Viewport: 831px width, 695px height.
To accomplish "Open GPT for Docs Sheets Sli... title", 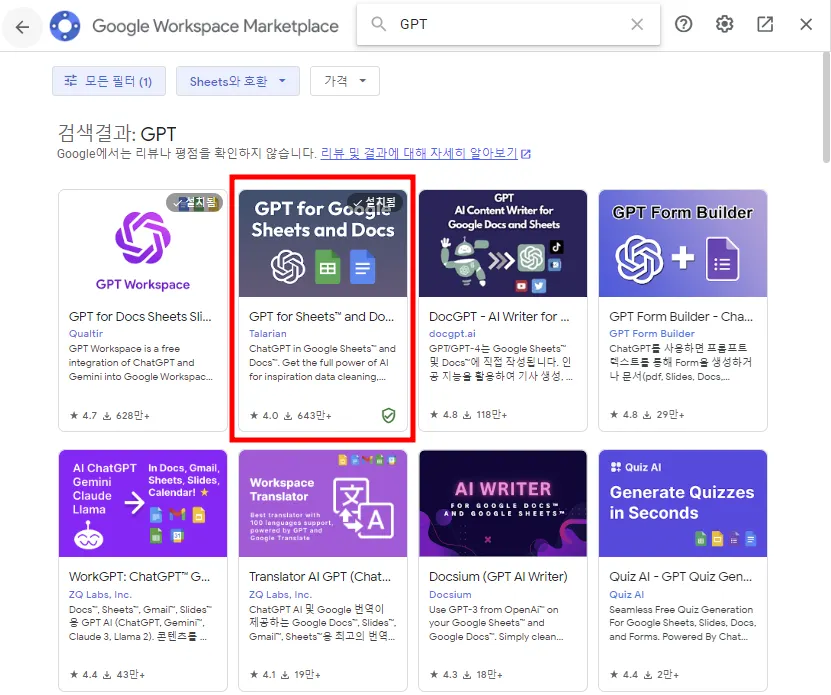I will pos(140,316).
